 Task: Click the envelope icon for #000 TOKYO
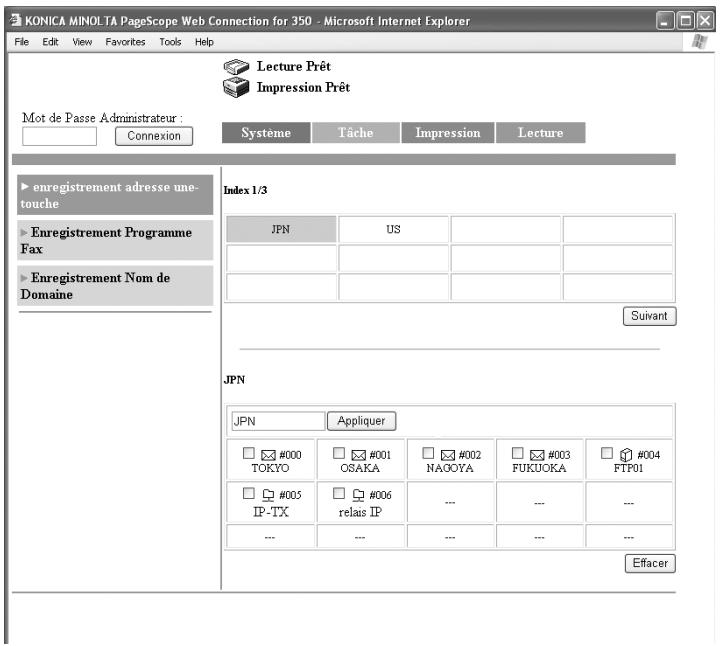pos(268,455)
